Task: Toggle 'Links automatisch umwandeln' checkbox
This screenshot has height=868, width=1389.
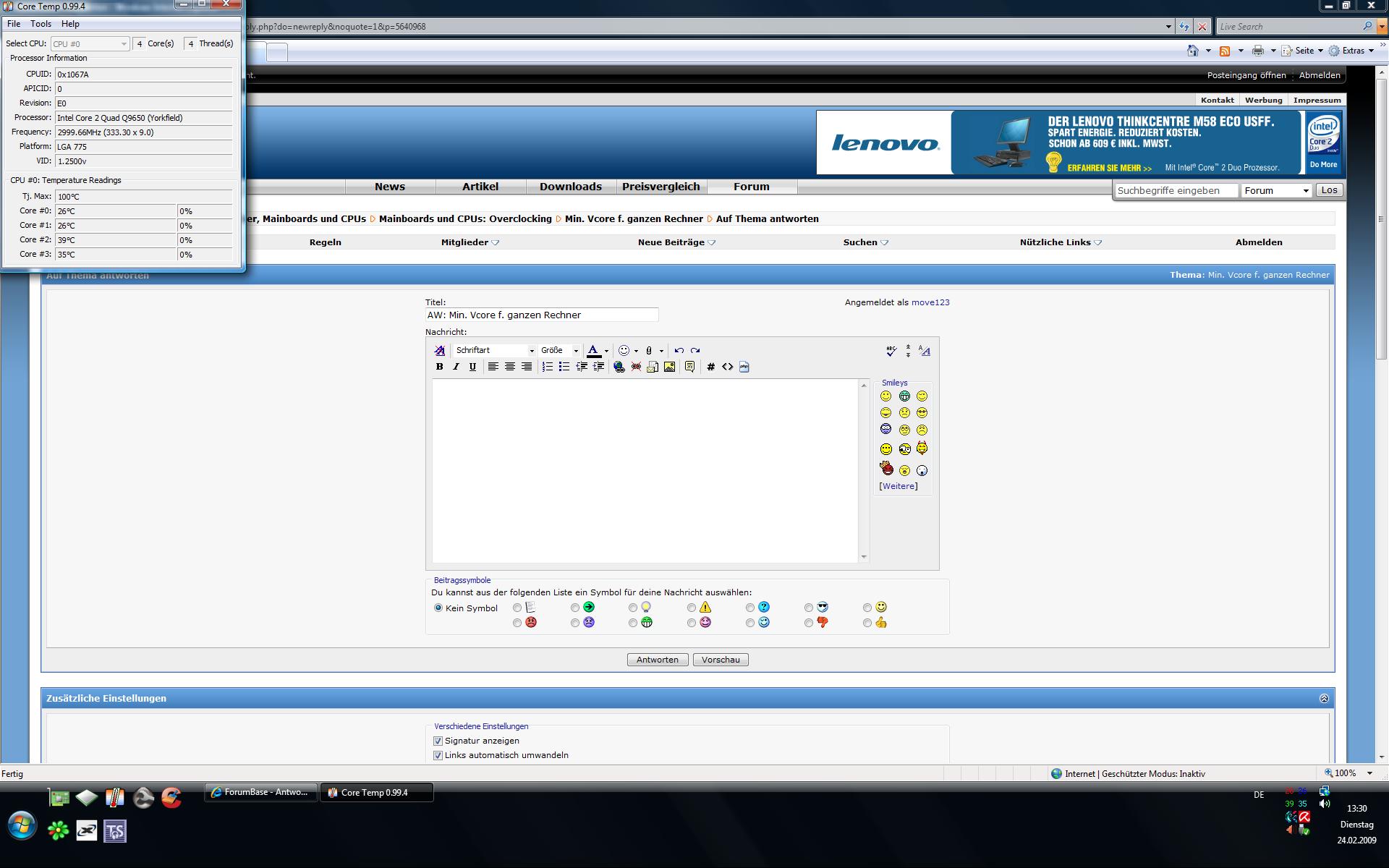Action: coord(438,755)
